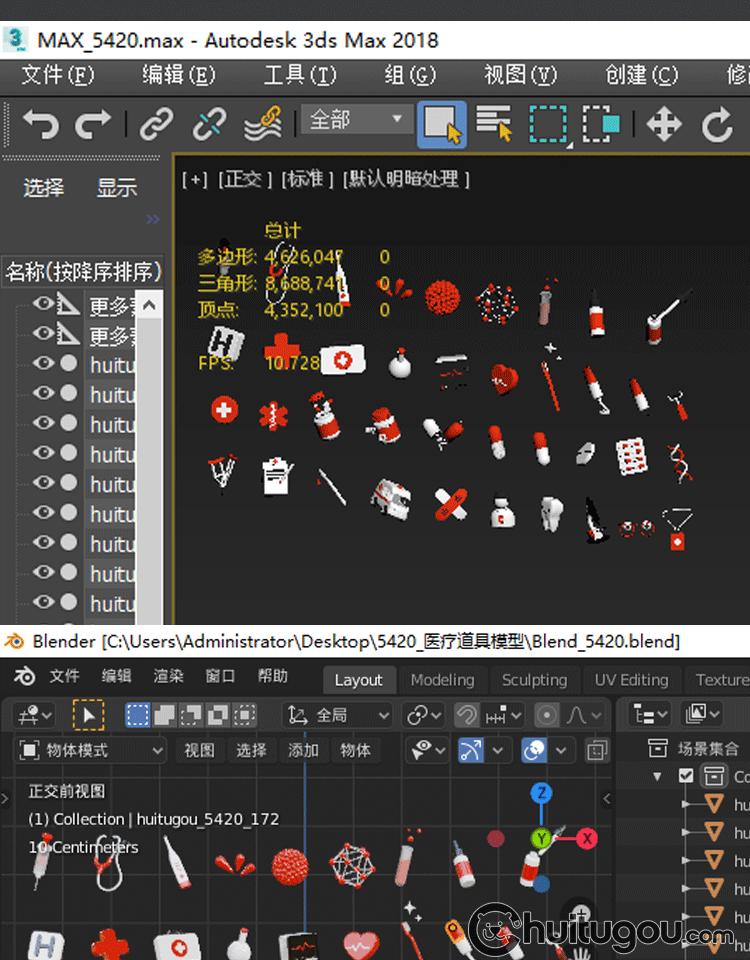Open the 全部 selection filter dropdown

pyautogui.click(x=357, y=120)
